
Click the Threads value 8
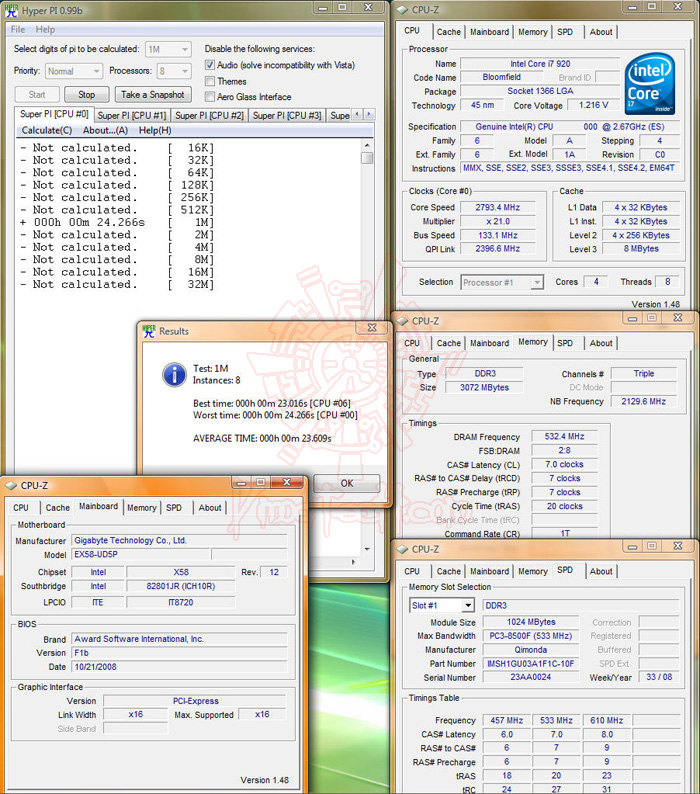(668, 282)
